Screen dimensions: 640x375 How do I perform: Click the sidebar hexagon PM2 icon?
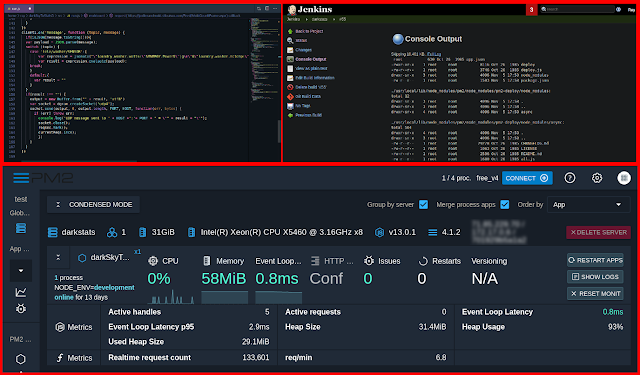(21, 359)
